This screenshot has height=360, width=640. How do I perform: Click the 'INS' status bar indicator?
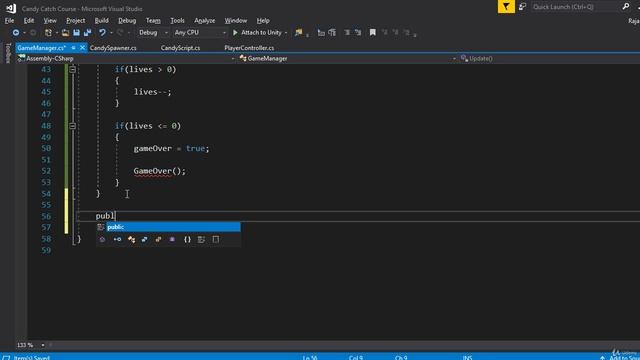(x=467, y=357)
